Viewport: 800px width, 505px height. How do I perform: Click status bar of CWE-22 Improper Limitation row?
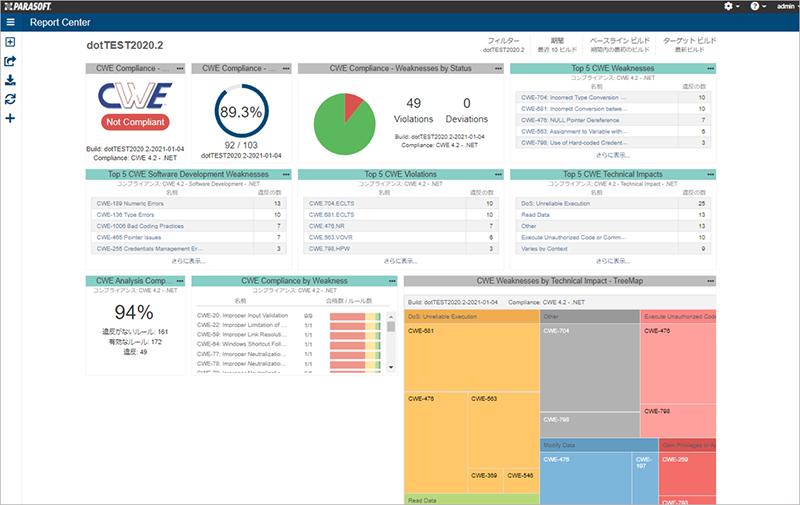click(x=355, y=325)
